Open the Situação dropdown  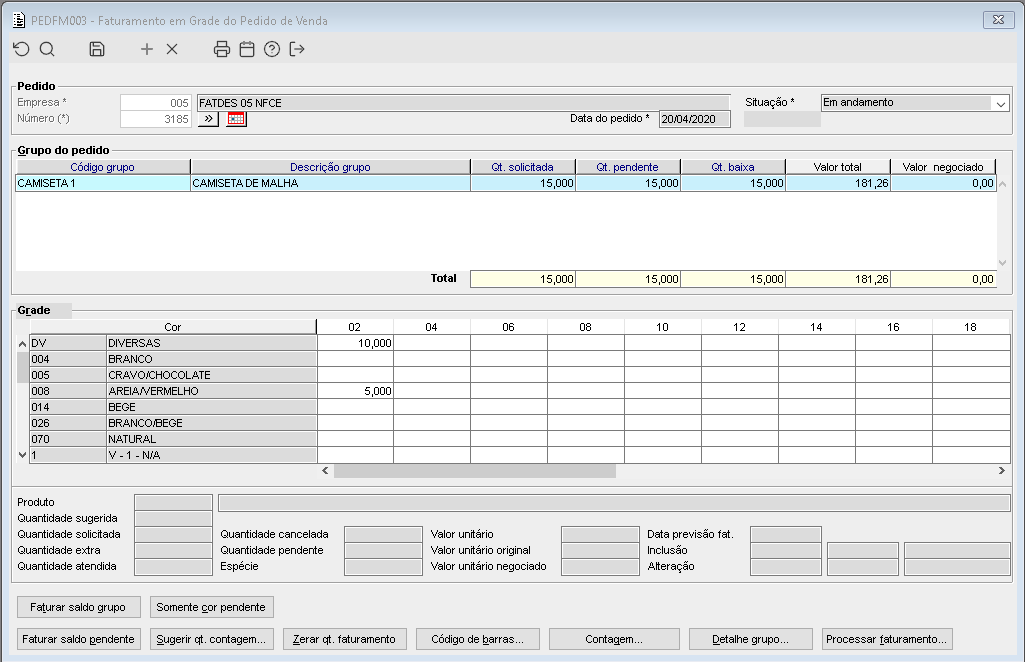(1001, 103)
